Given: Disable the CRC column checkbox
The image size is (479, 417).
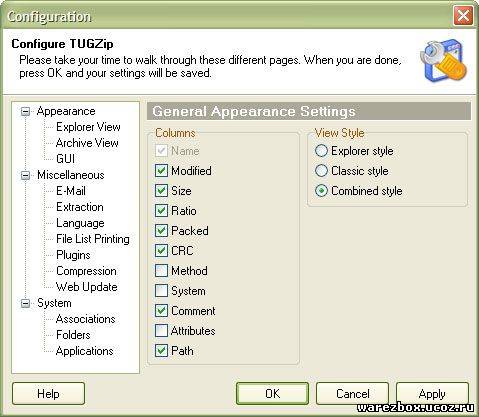Looking at the screenshot, I should click(x=161, y=251).
